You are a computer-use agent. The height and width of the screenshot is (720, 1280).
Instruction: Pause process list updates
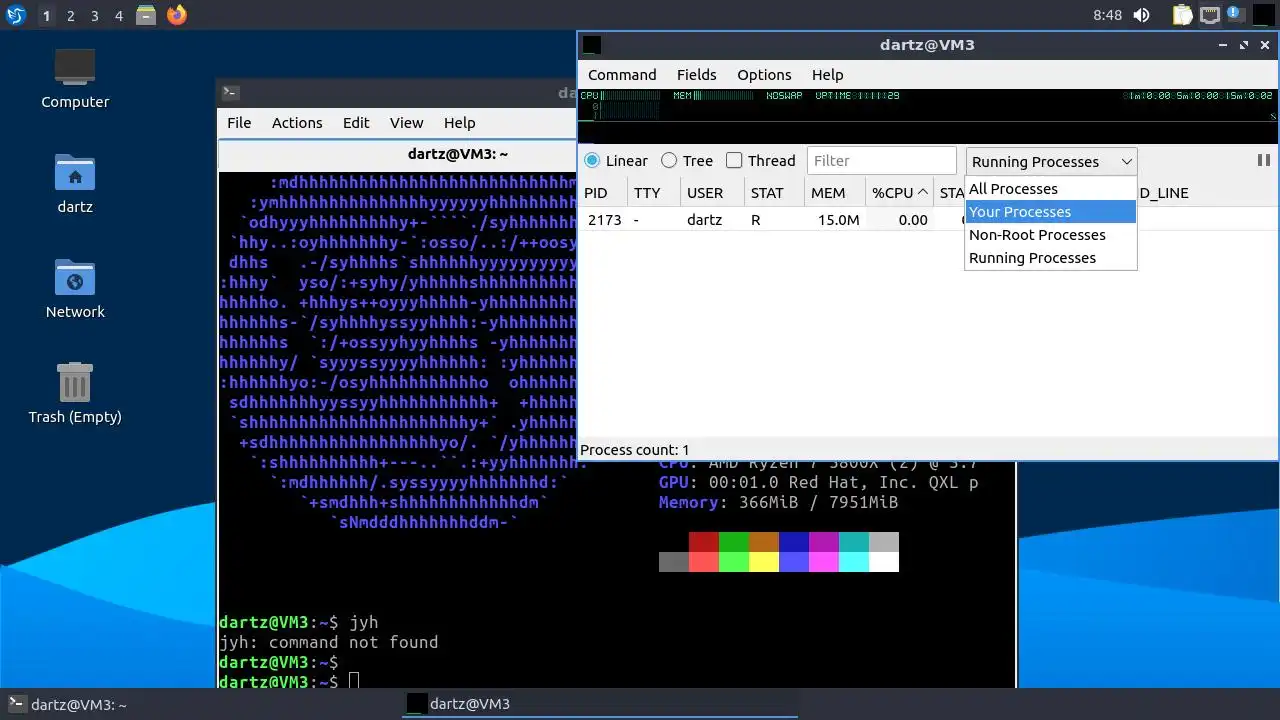tap(1263, 160)
